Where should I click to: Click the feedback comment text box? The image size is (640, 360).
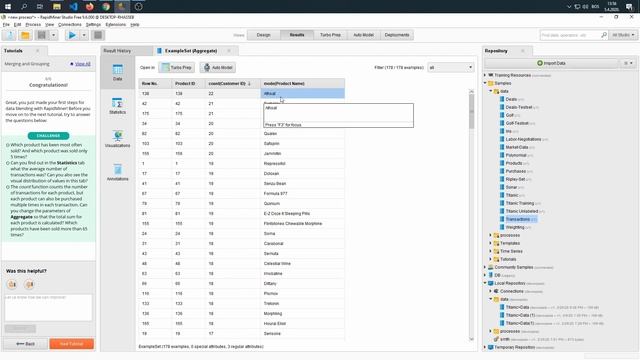tap(48, 307)
